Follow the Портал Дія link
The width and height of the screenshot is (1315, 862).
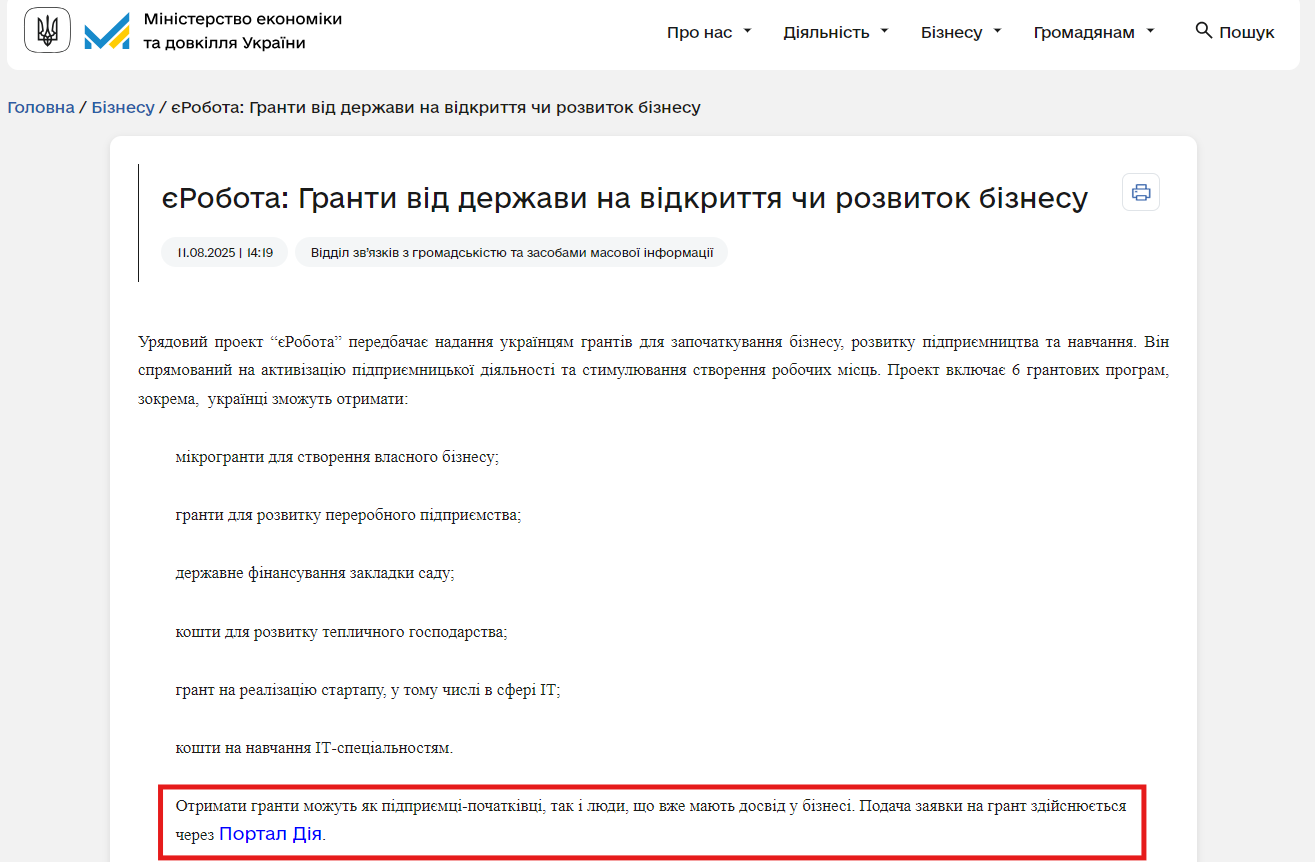tap(271, 833)
